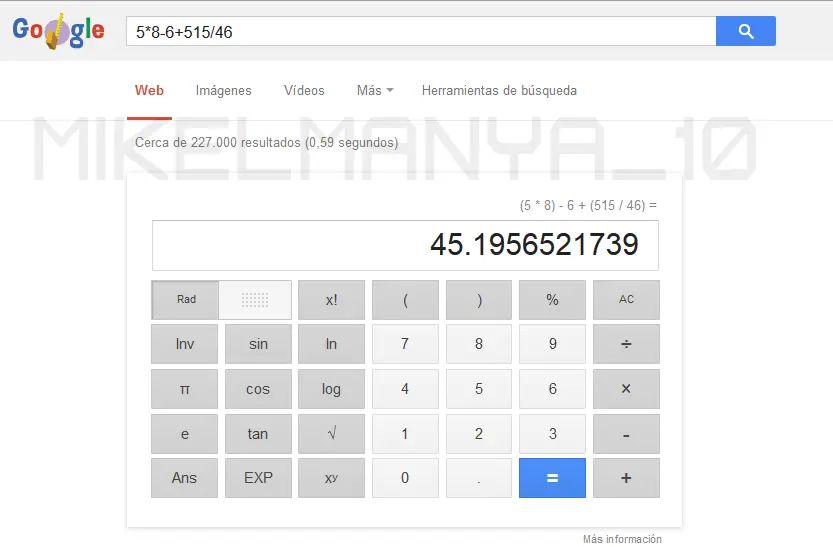Tap the 9 digit key
833x547 pixels.
pos(552,344)
